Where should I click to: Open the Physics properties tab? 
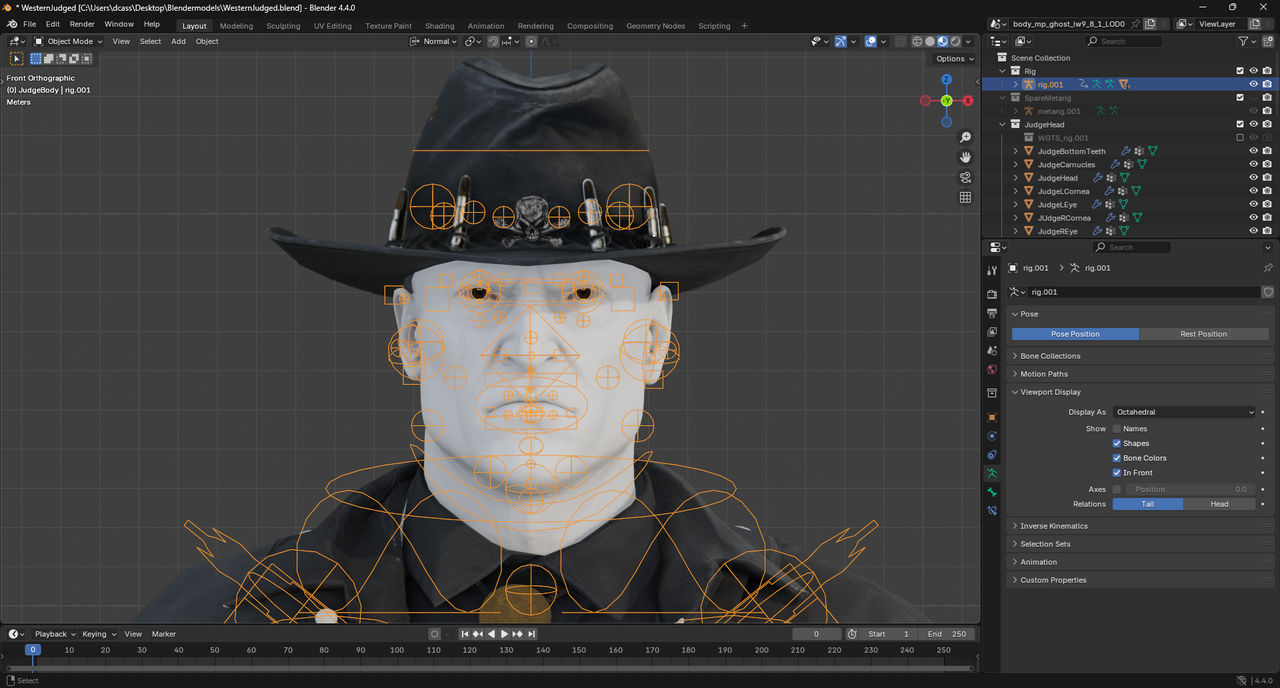click(992, 436)
